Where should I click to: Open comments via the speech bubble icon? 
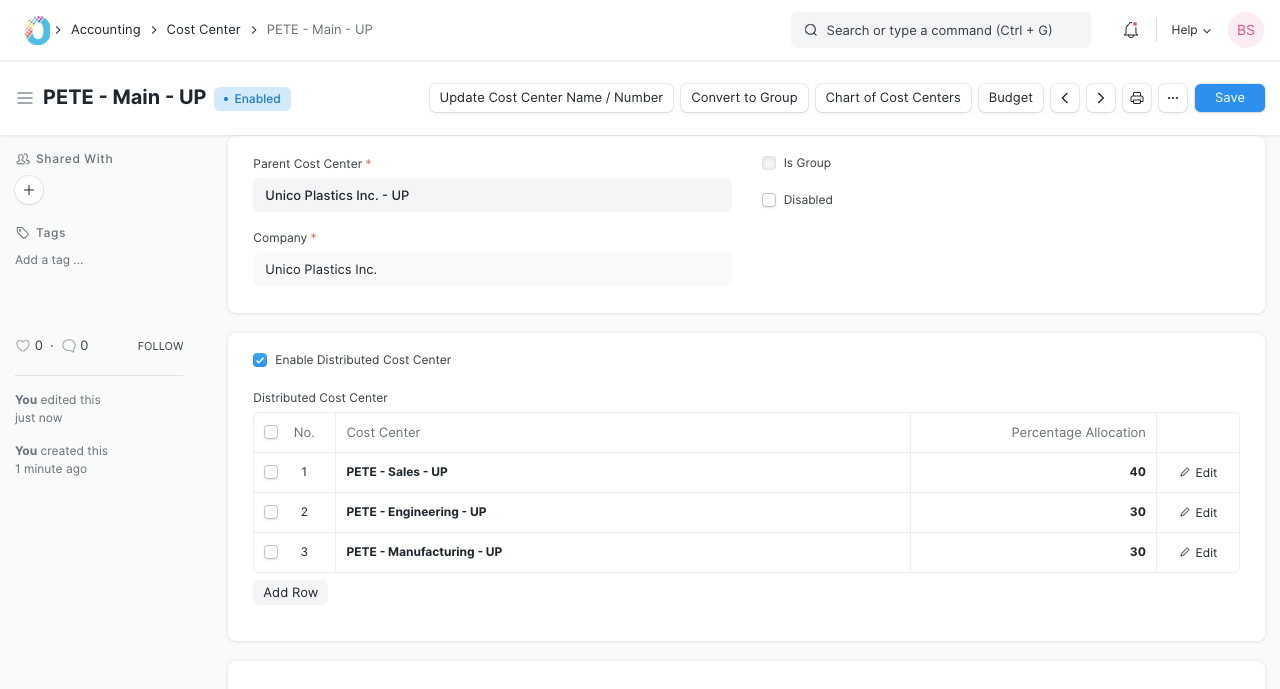pos(68,345)
